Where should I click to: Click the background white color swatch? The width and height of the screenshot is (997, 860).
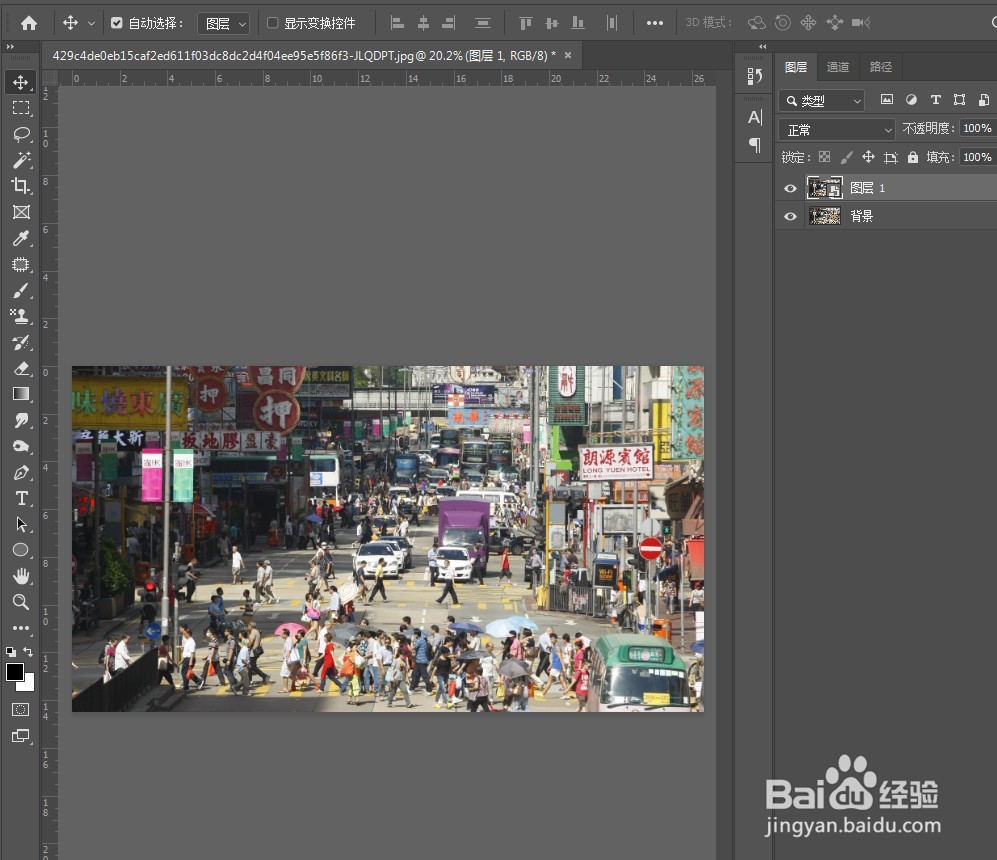27,685
